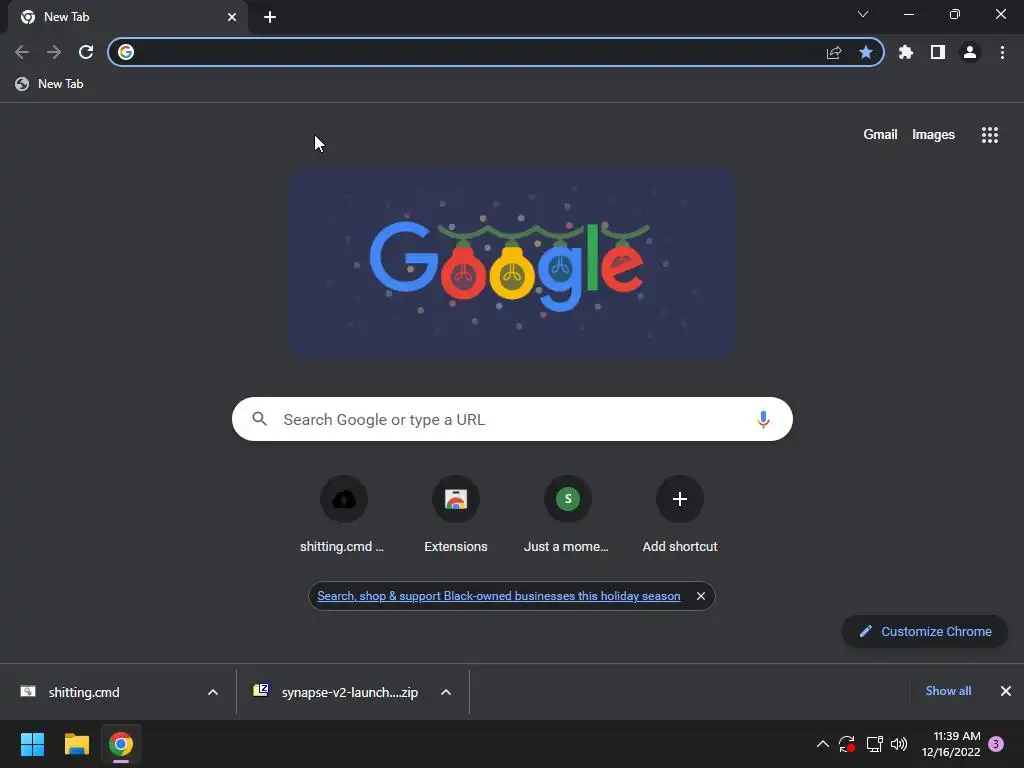Image resolution: width=1024 pixels, height=768 pixels.
Task: Open the Windows Start menu
Action: tap(32, 744)
